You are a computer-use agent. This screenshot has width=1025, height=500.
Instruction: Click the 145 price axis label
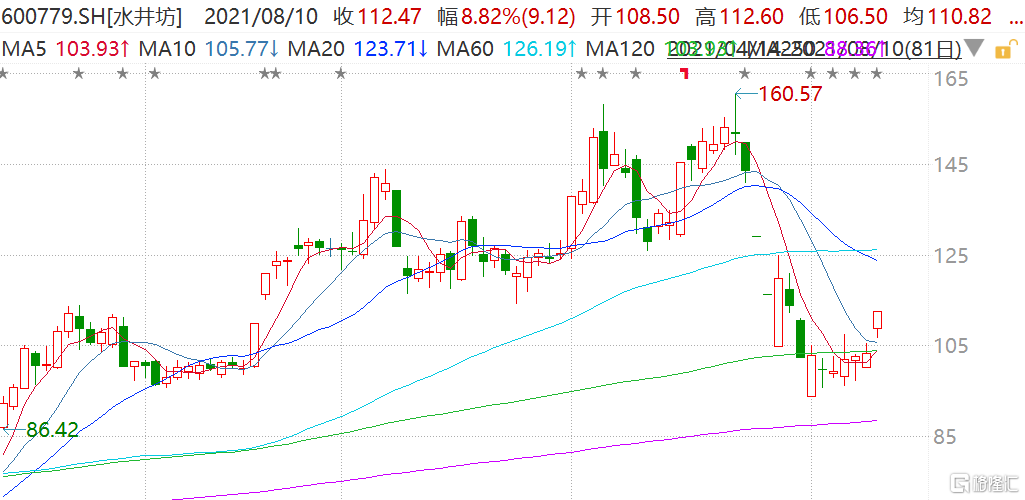pos(948,165)
